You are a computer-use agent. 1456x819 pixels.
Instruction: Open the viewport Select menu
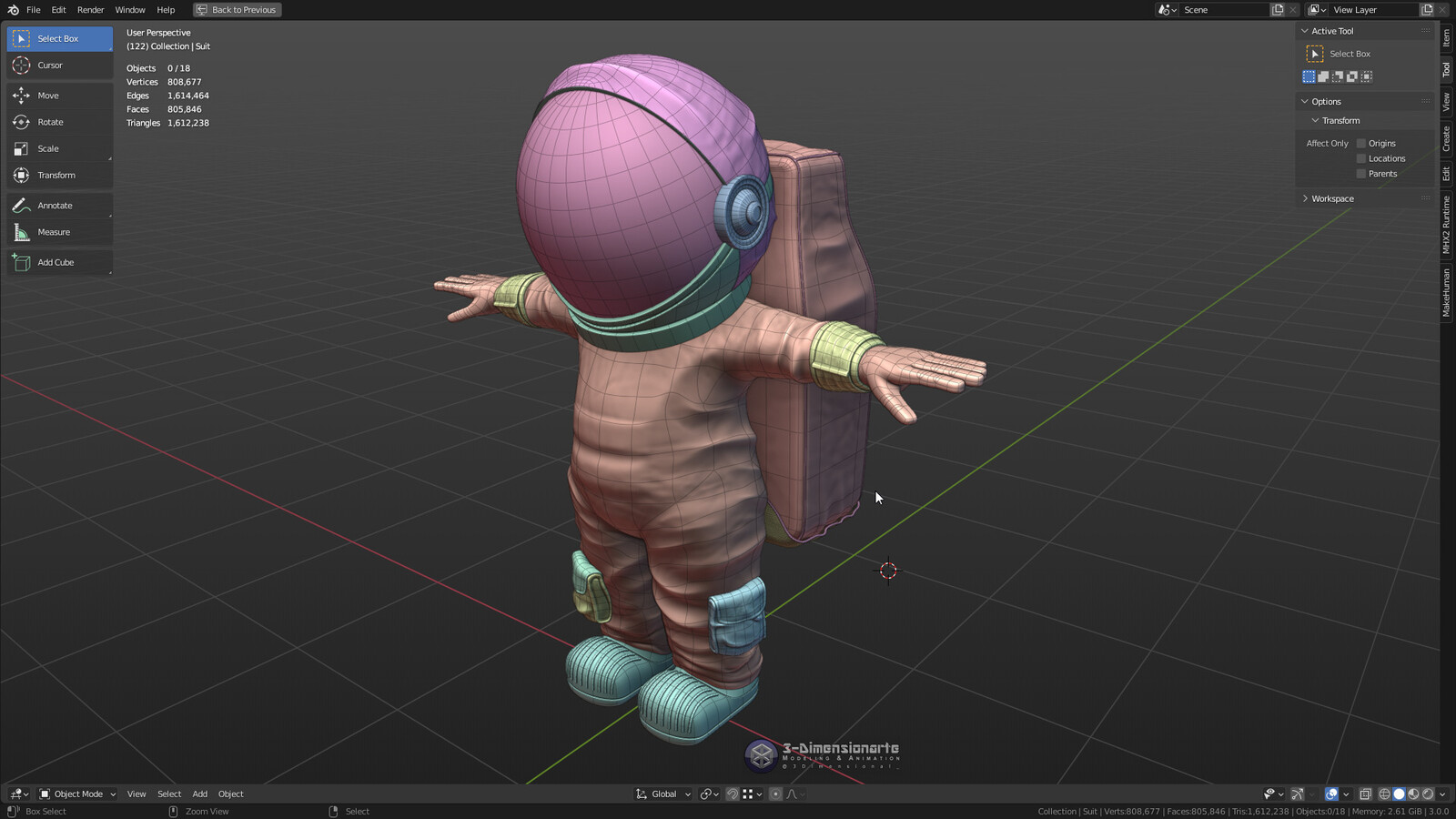169,794
